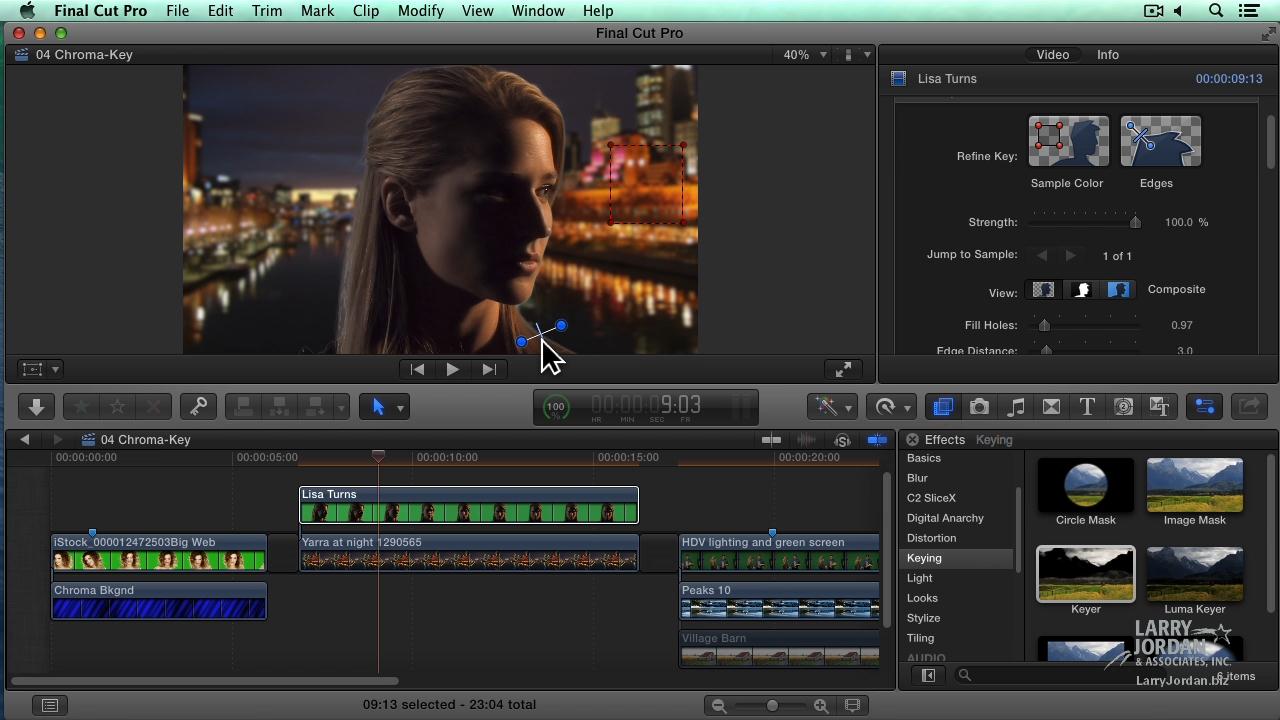Open Spotlight search in menu bar
The width and height of the screenshot is (1280, 720).
(1216, 11)
